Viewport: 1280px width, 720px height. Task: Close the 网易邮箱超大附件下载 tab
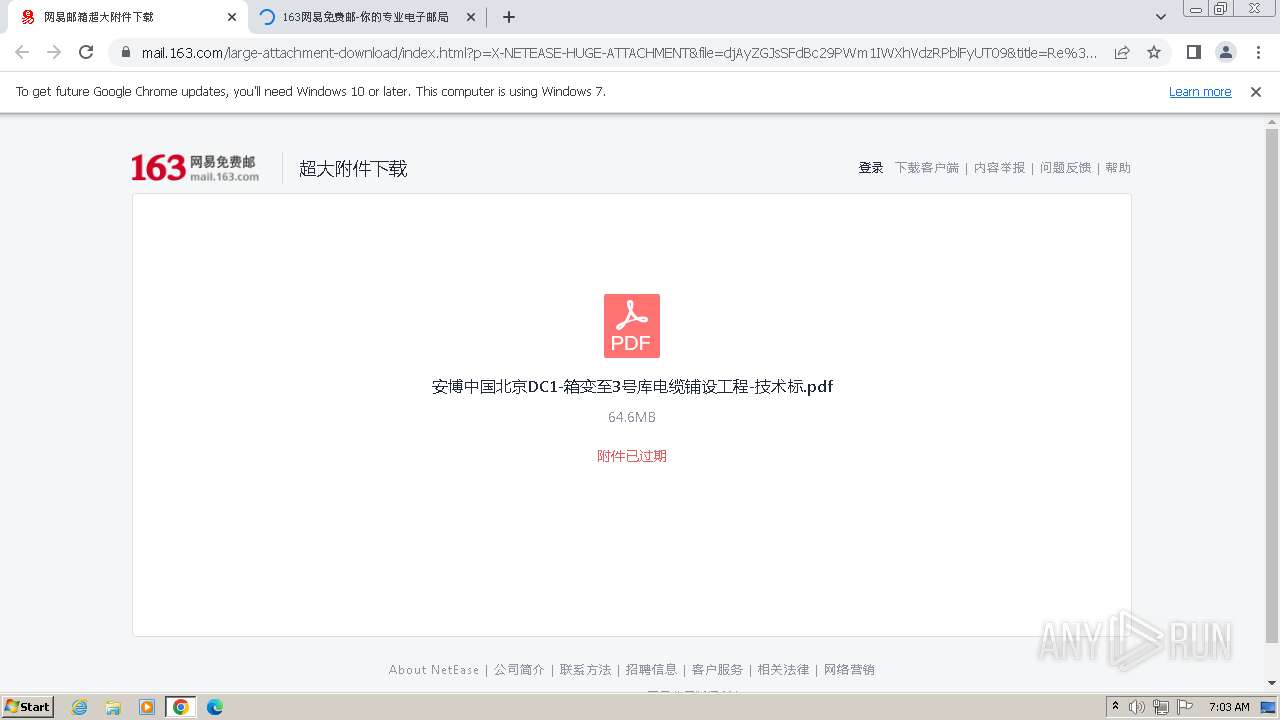232,17
